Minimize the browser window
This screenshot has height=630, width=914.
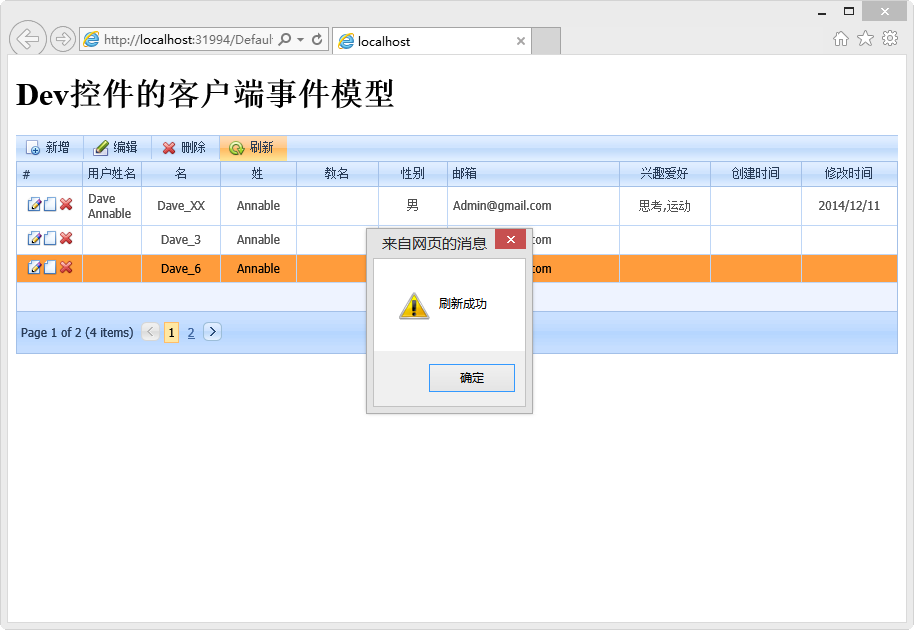coord(822,12)
